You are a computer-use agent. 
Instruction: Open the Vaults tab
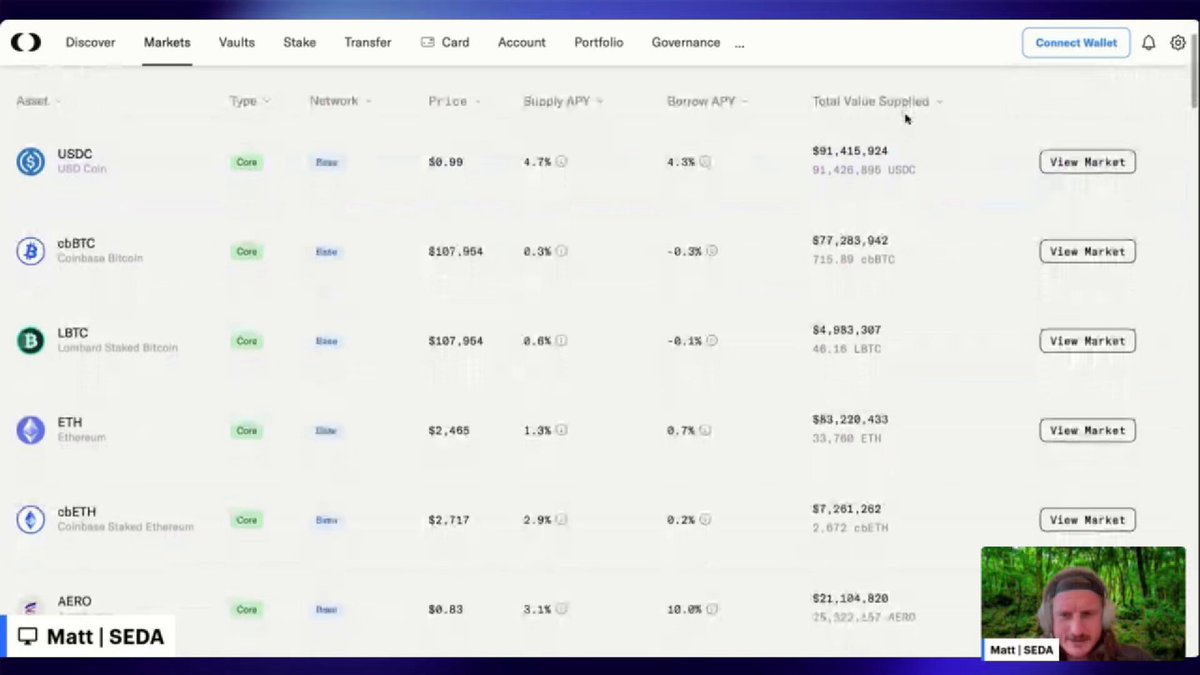coord(237,43)
